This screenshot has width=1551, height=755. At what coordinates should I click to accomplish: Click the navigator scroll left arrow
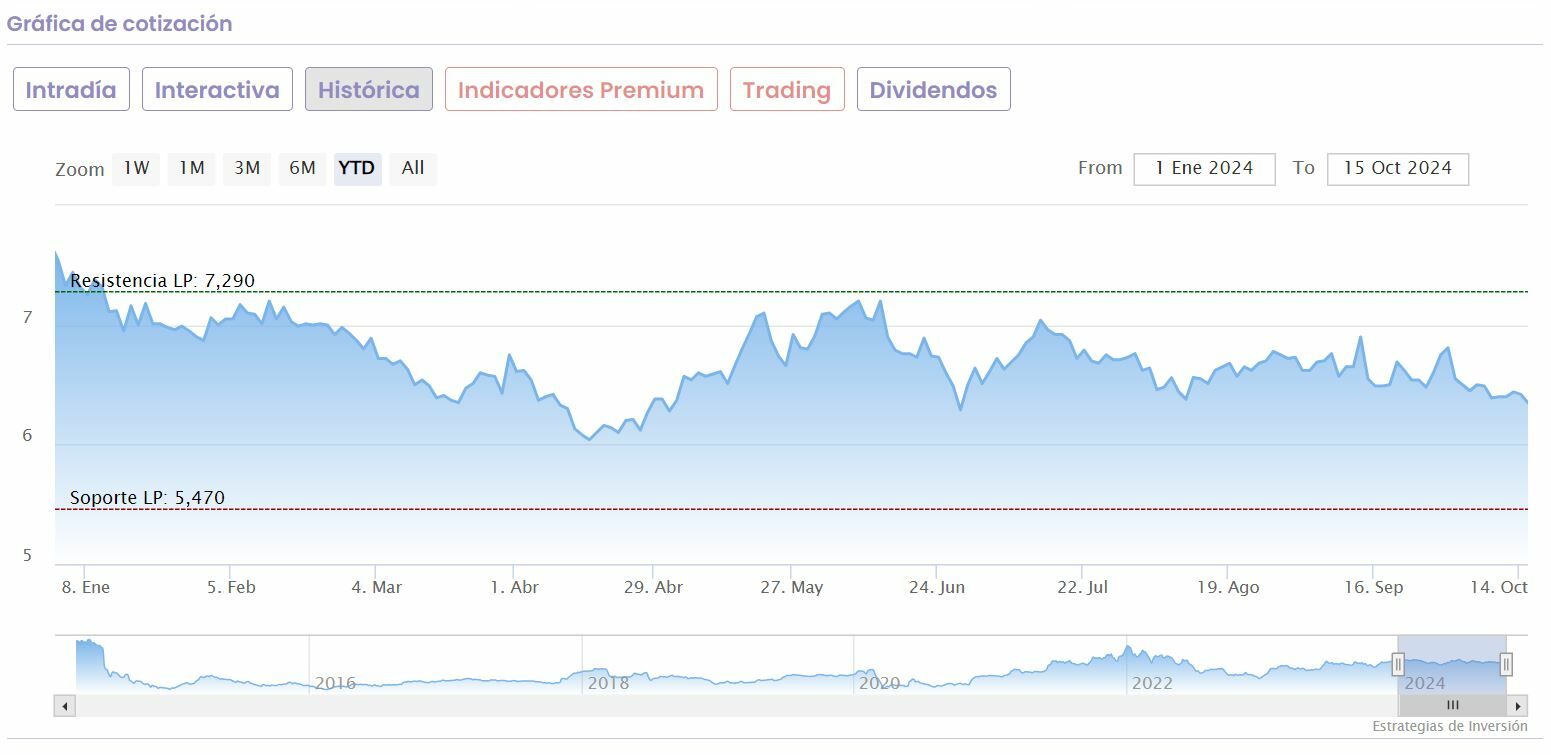point(65,706)
